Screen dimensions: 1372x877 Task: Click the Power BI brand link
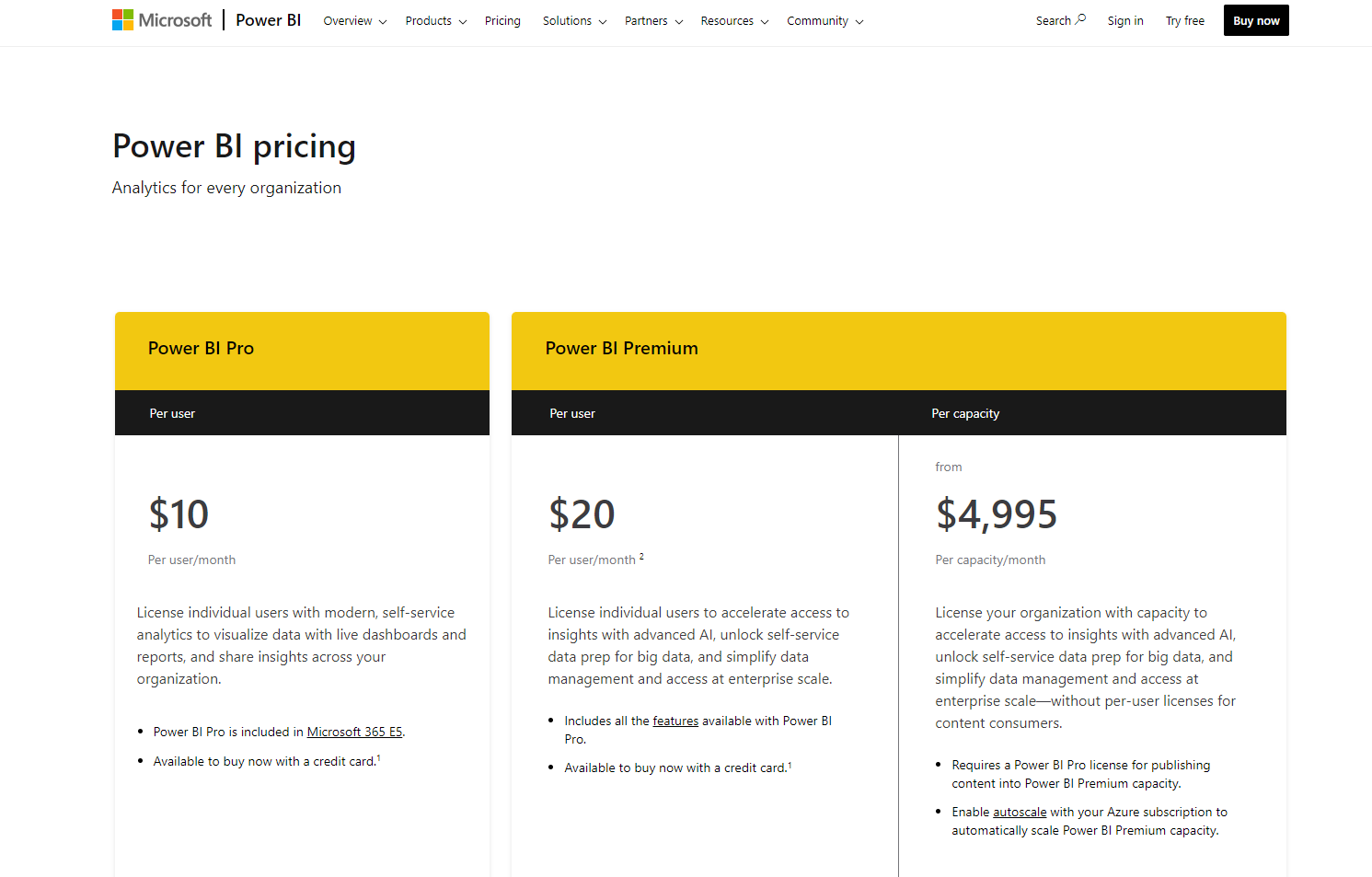click(x=268, y=20)
